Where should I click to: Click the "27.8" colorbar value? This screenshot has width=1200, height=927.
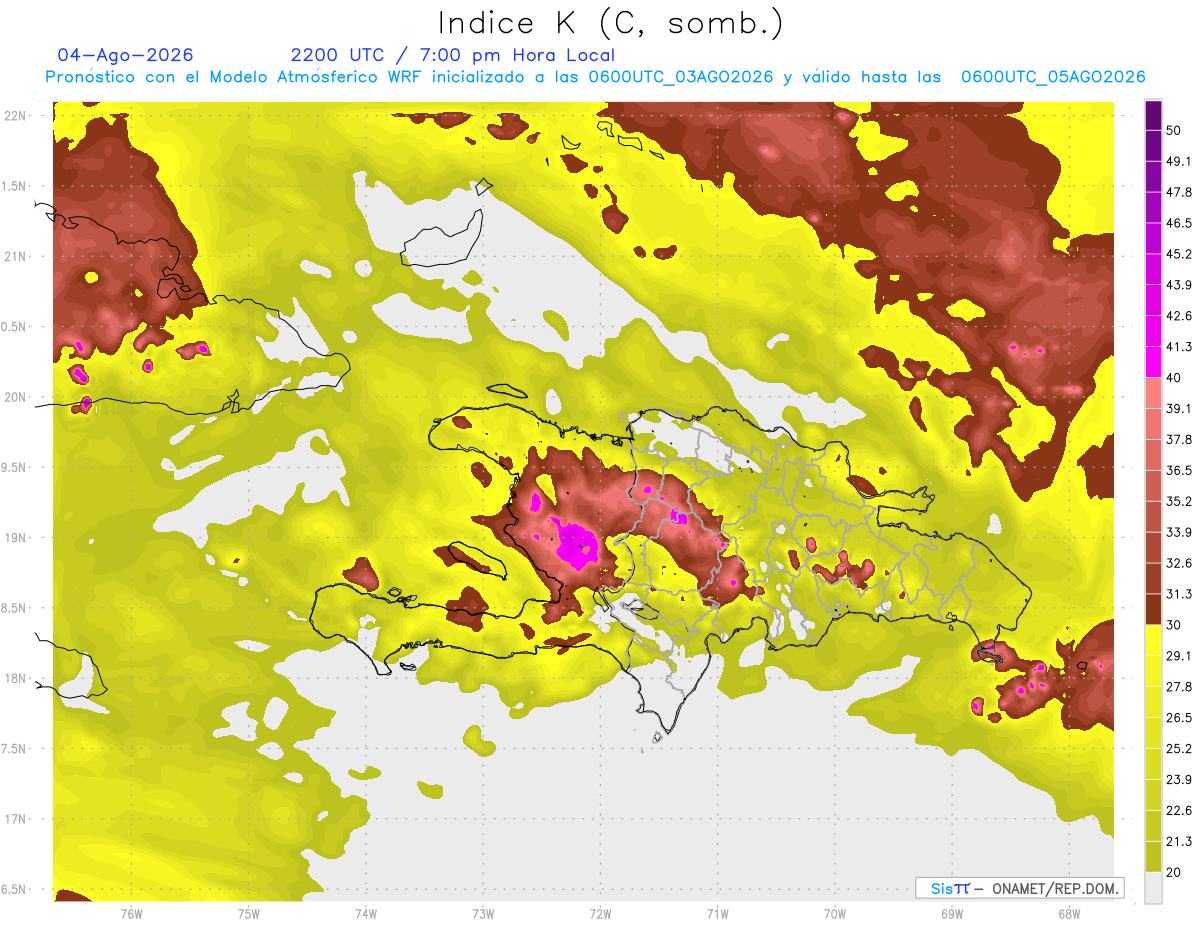[1179, 687]
